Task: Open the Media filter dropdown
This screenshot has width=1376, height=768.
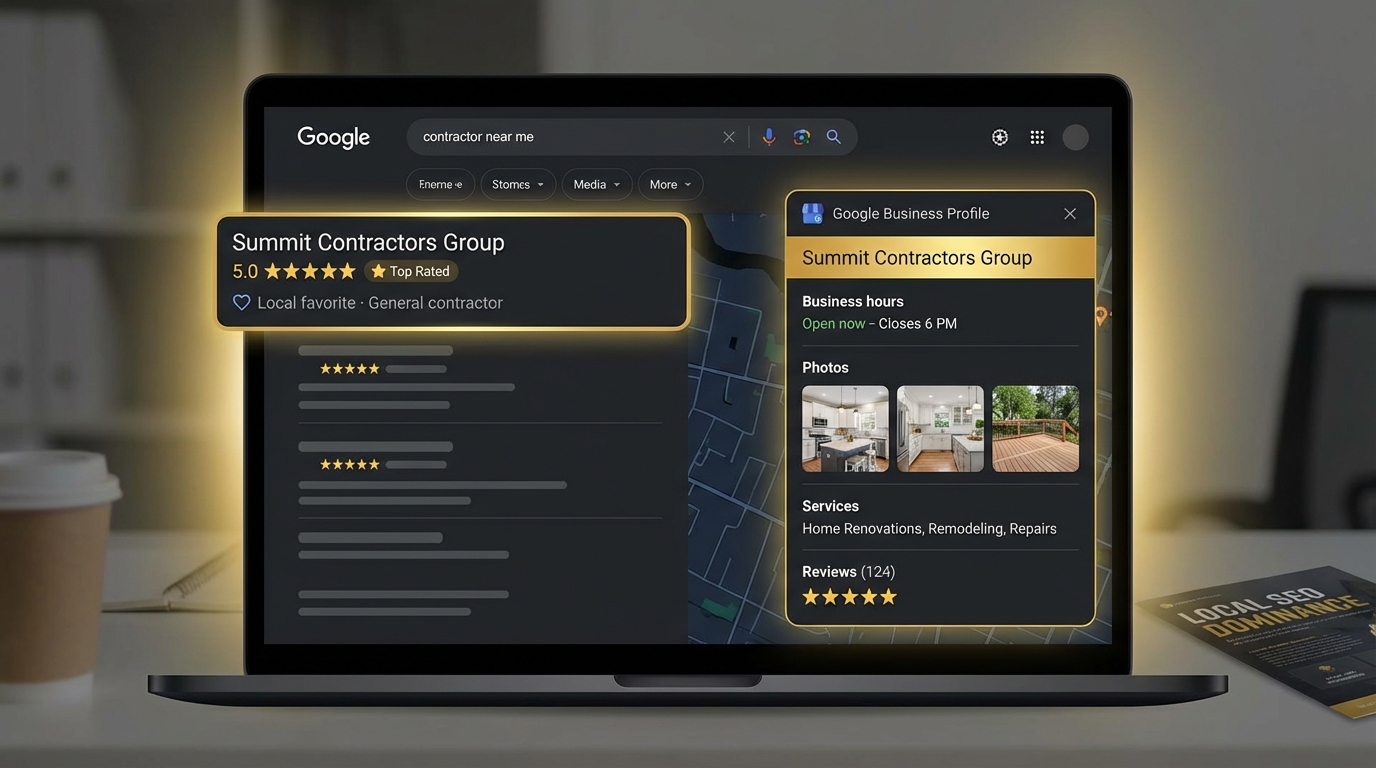Action: 596,184
